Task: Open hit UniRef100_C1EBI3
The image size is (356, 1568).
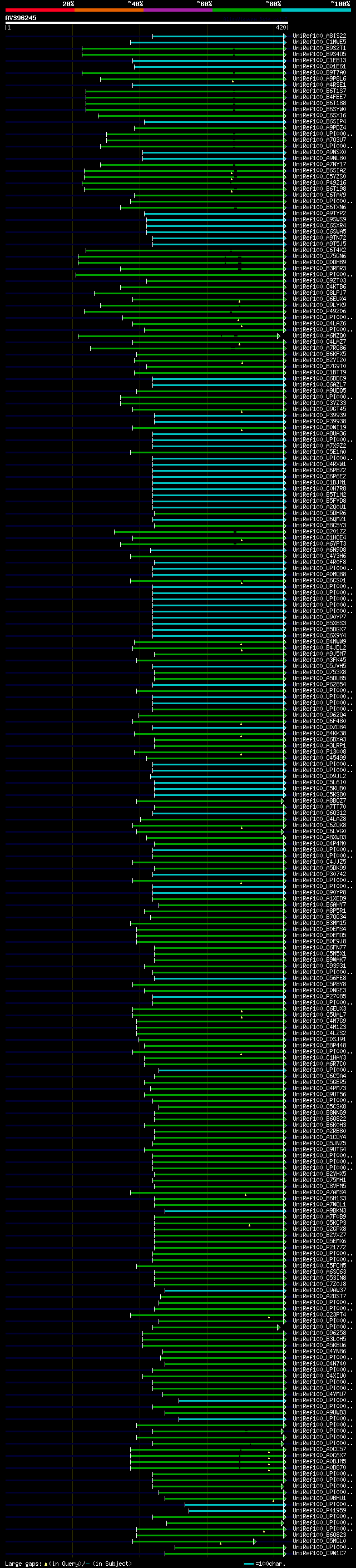Action: click(319, 60)
